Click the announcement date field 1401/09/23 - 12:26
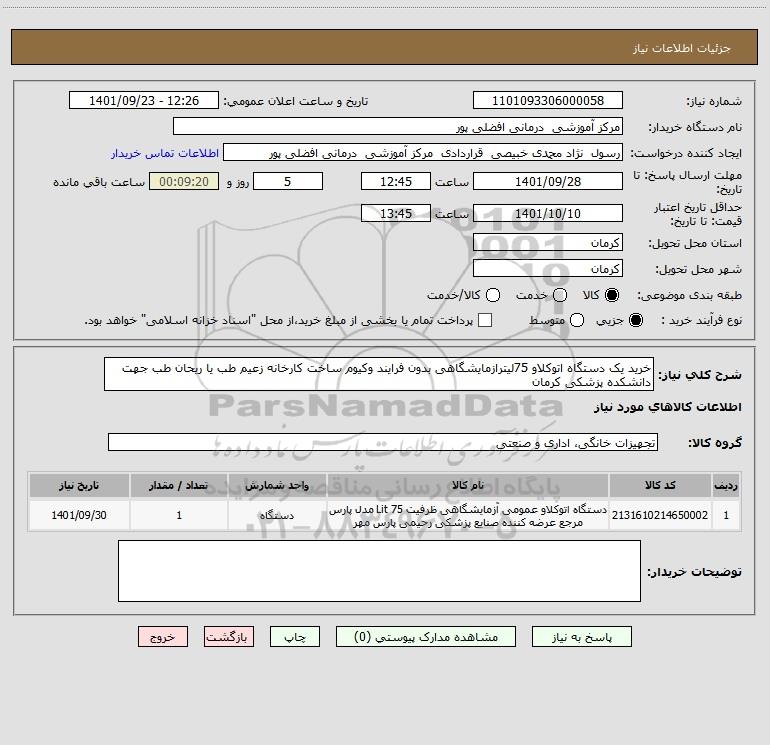770x745 pixels. pos(144,100)
